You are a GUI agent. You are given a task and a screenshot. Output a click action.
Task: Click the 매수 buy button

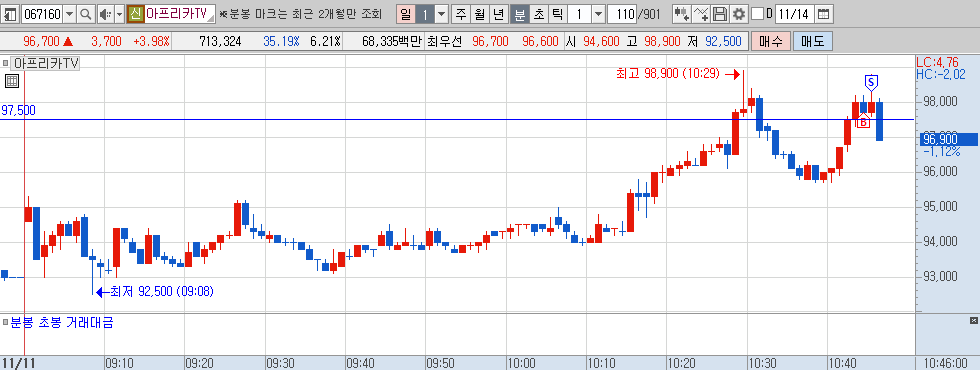(x=771, y=42)
